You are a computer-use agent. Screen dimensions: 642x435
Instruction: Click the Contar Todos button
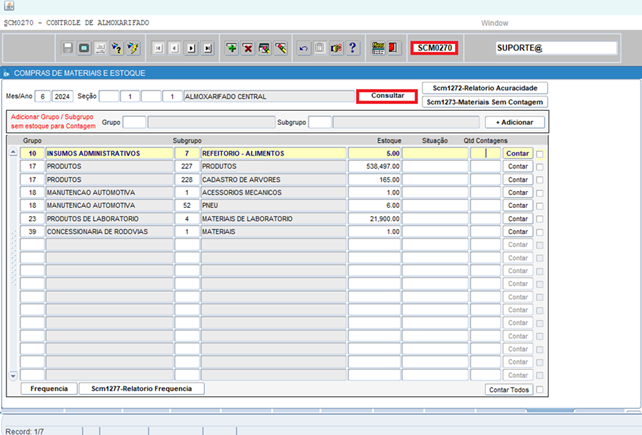coord(509,390)
